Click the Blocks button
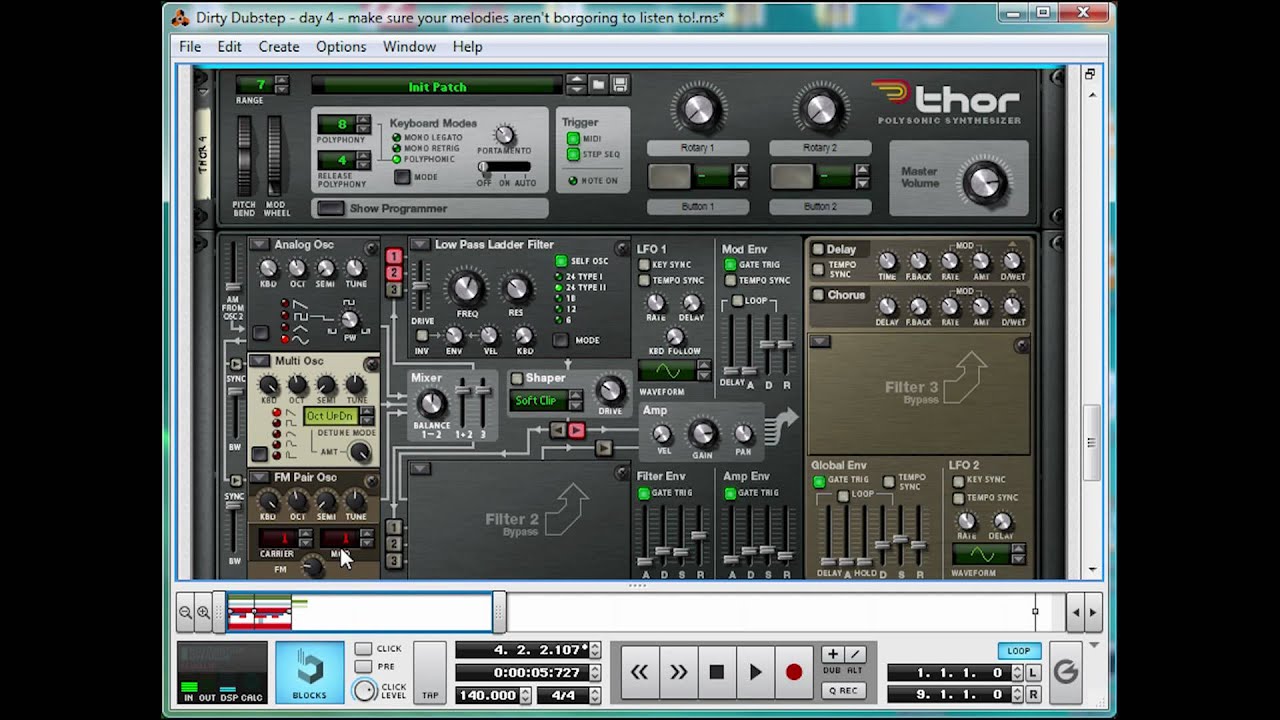 click(x=309, y=672)
